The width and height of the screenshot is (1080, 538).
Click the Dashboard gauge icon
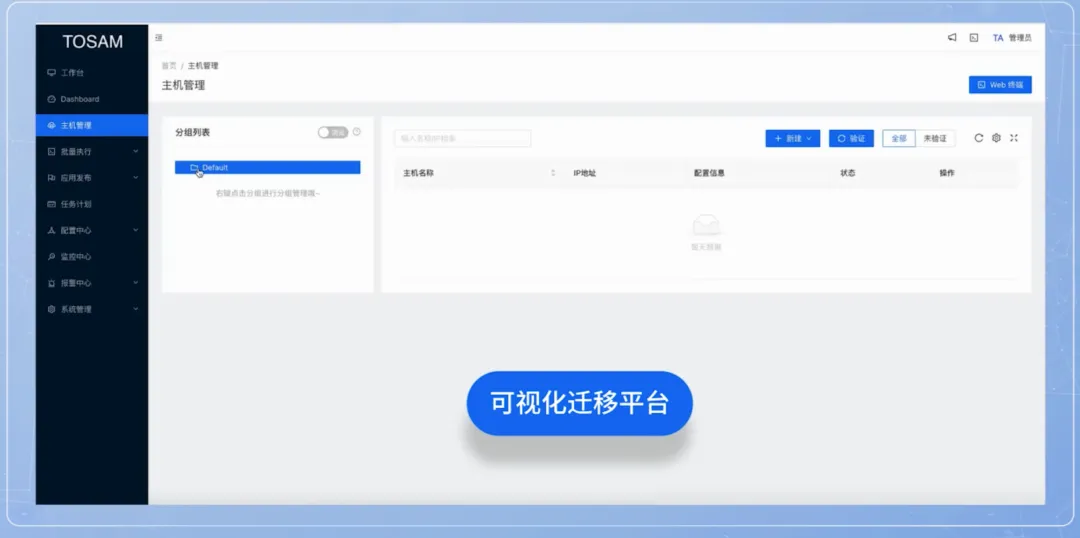coord(51,99)
